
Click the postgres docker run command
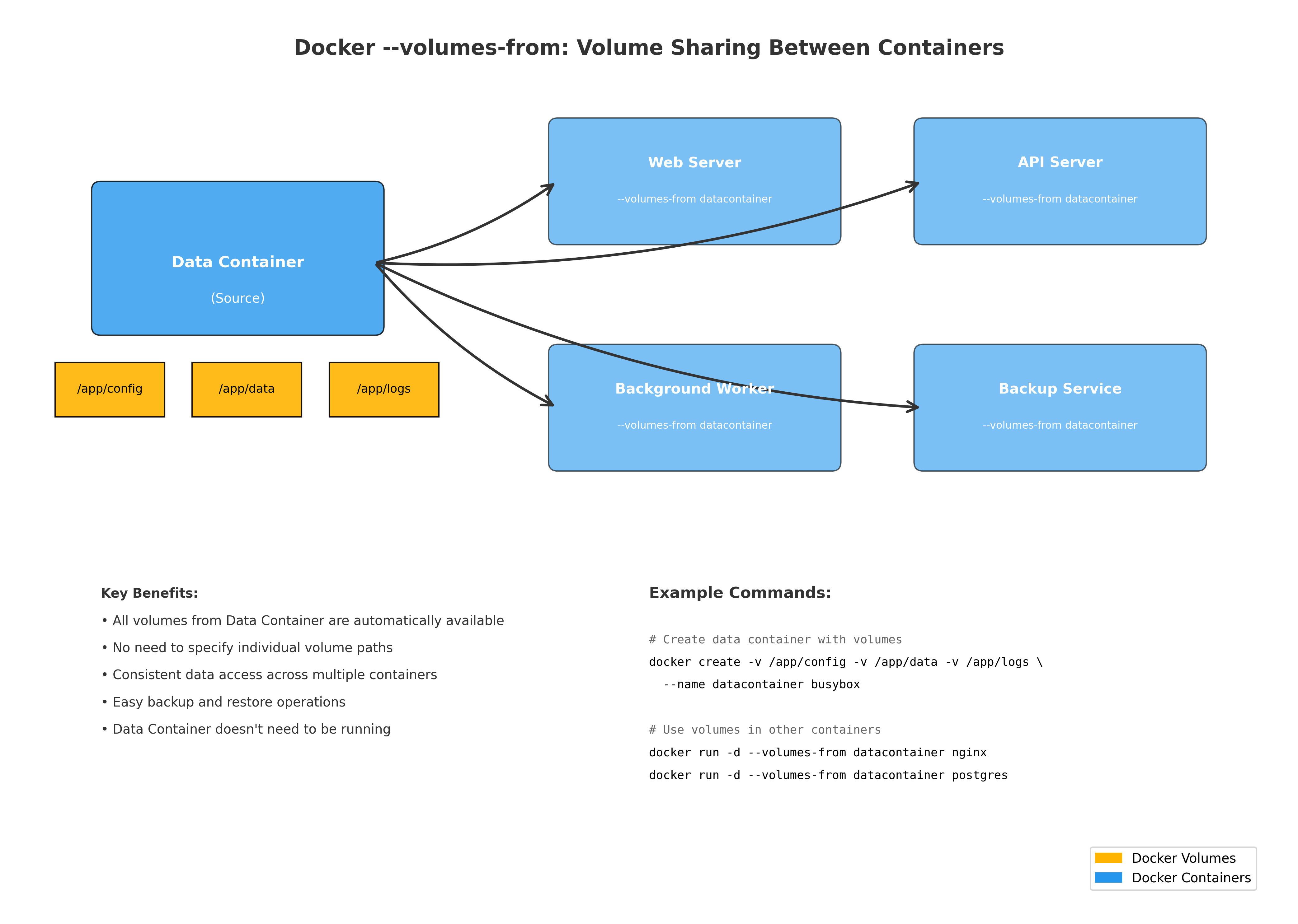[x=828, y=775]
